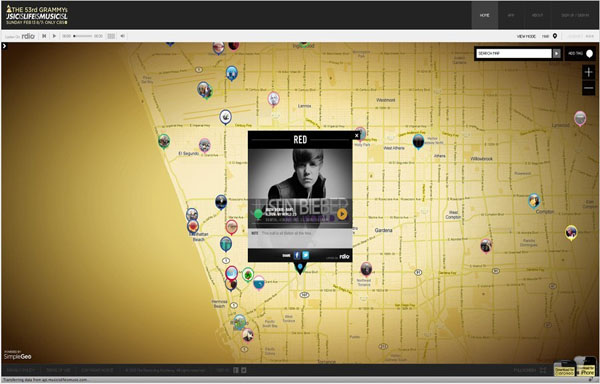The image size is (600, 384).
Task: Submit map search with arrow button
Action: pyautogui.click(x=557, y=54)
